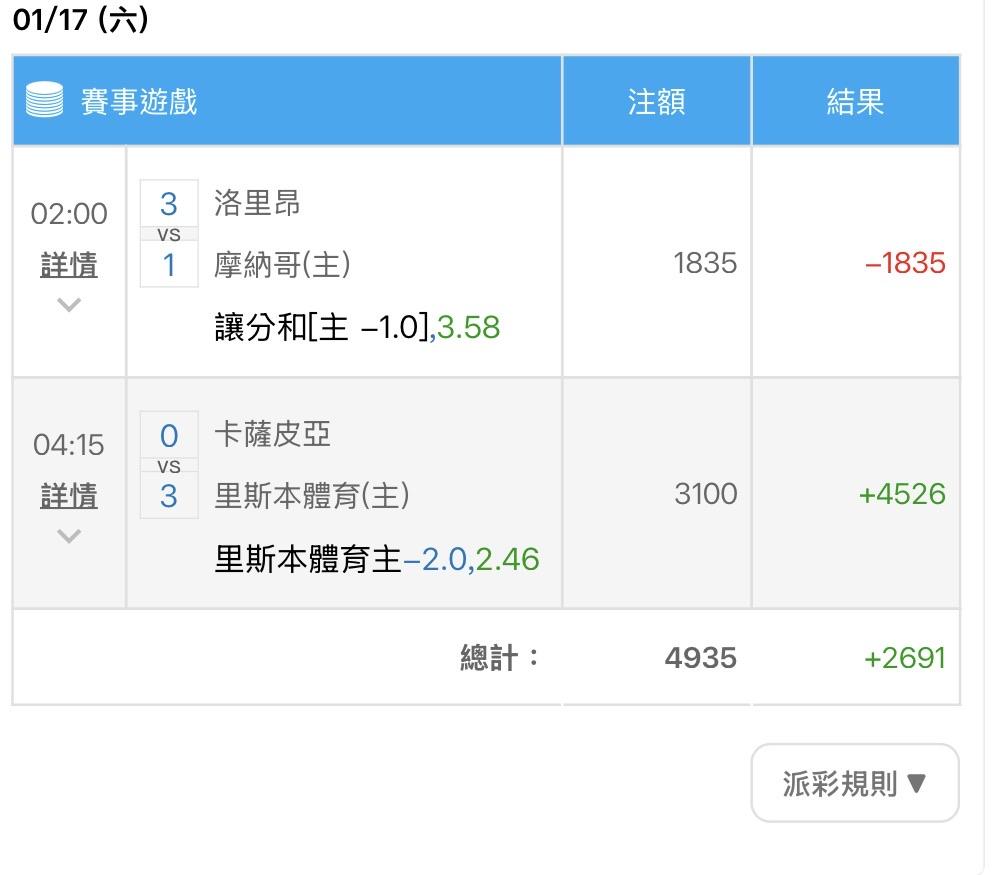Expand the 04:15 match details chevron
The height and width of the screenshot is (875, 997).
pyautogui.click(x=69, y=536)
